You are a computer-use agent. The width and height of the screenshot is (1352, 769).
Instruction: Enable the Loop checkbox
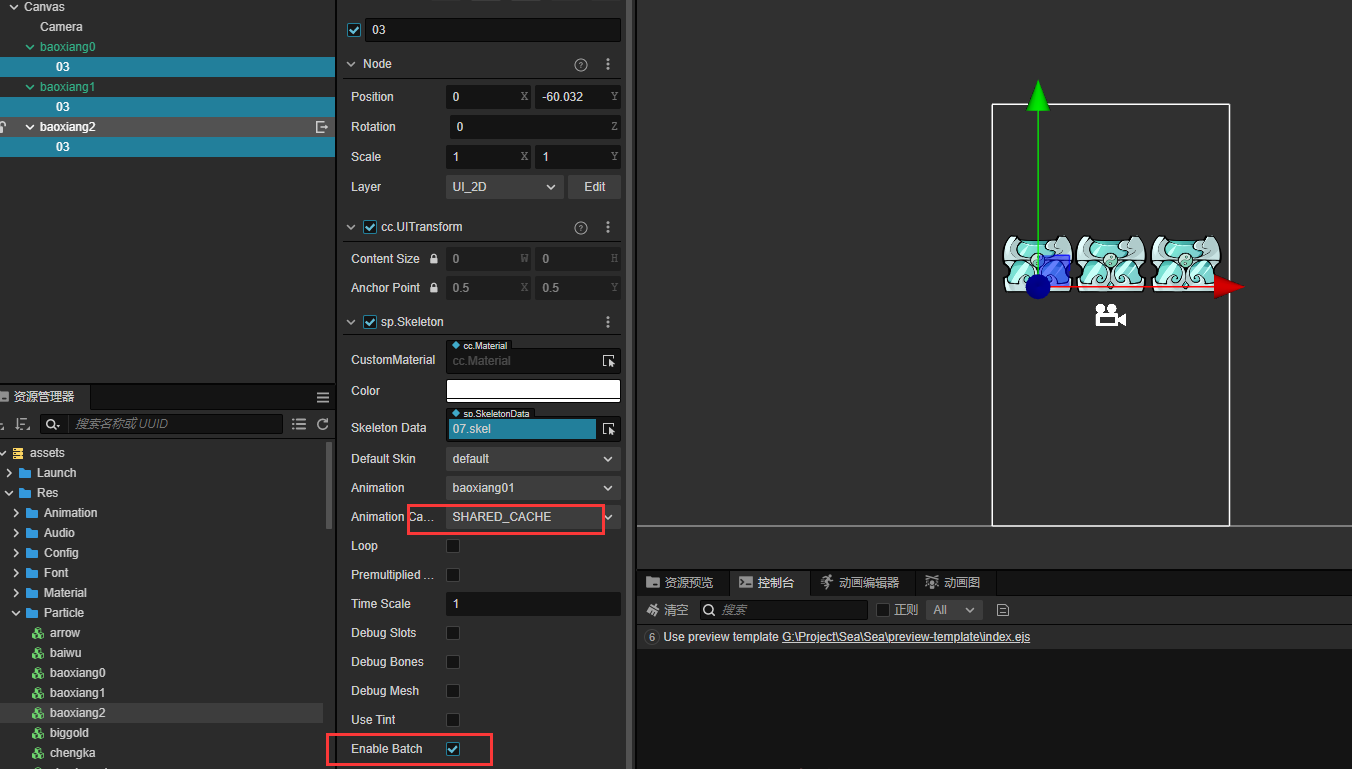(453, 546)
